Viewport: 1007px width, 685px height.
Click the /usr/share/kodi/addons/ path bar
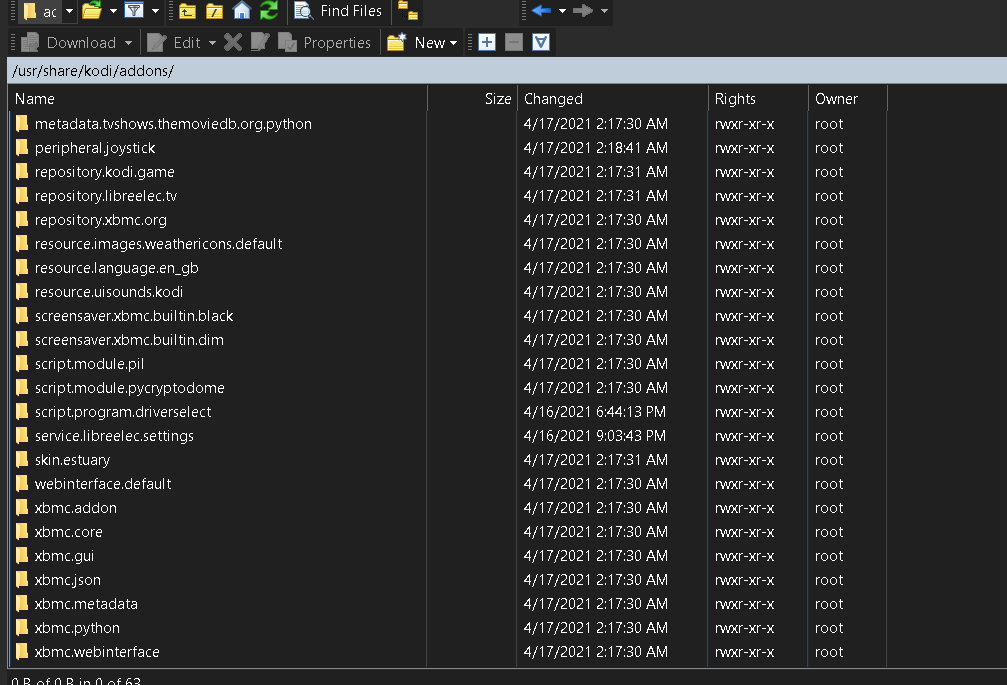(x=92, y=71)
